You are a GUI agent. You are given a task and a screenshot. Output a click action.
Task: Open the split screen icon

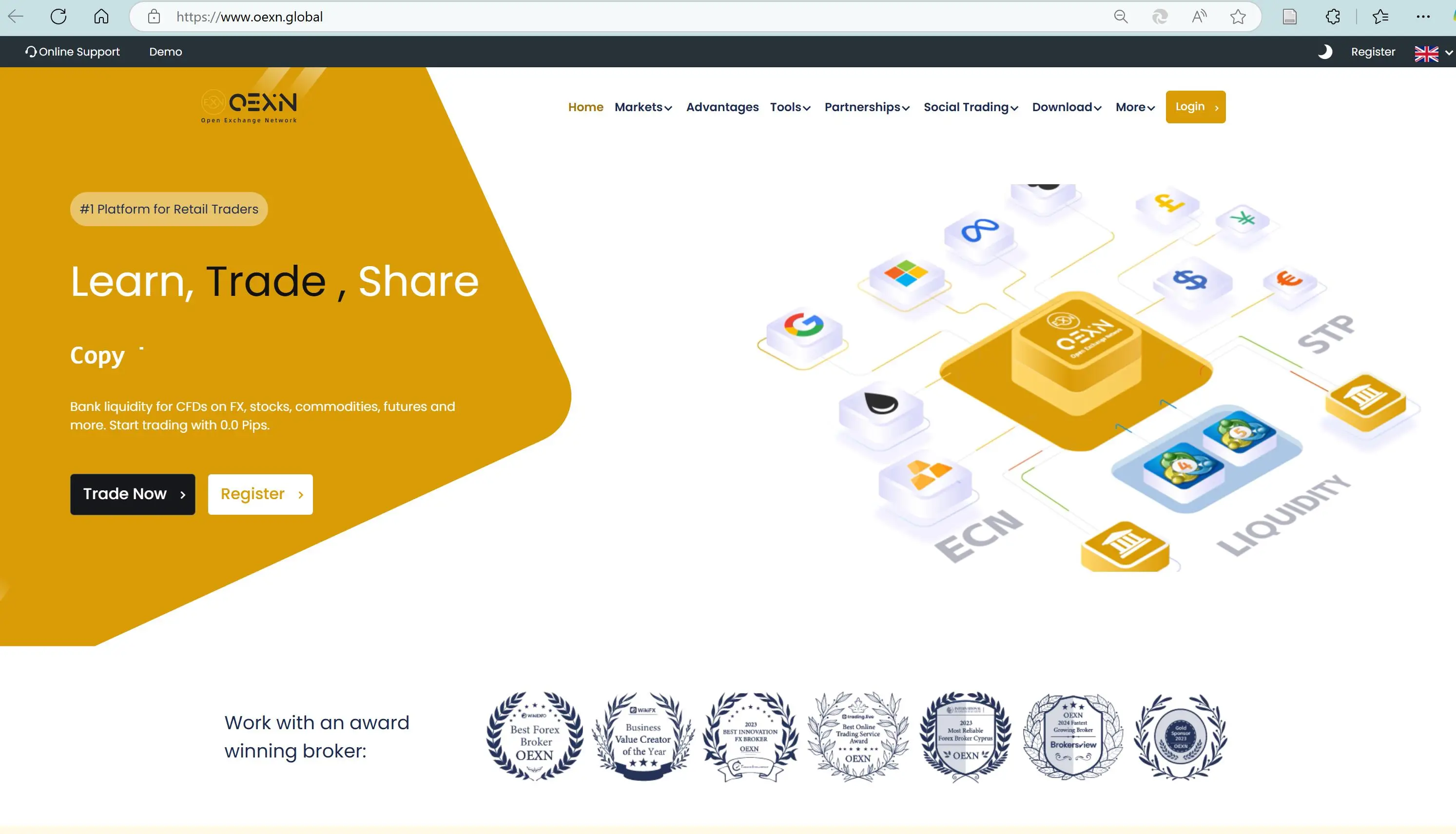point(1289,17)
